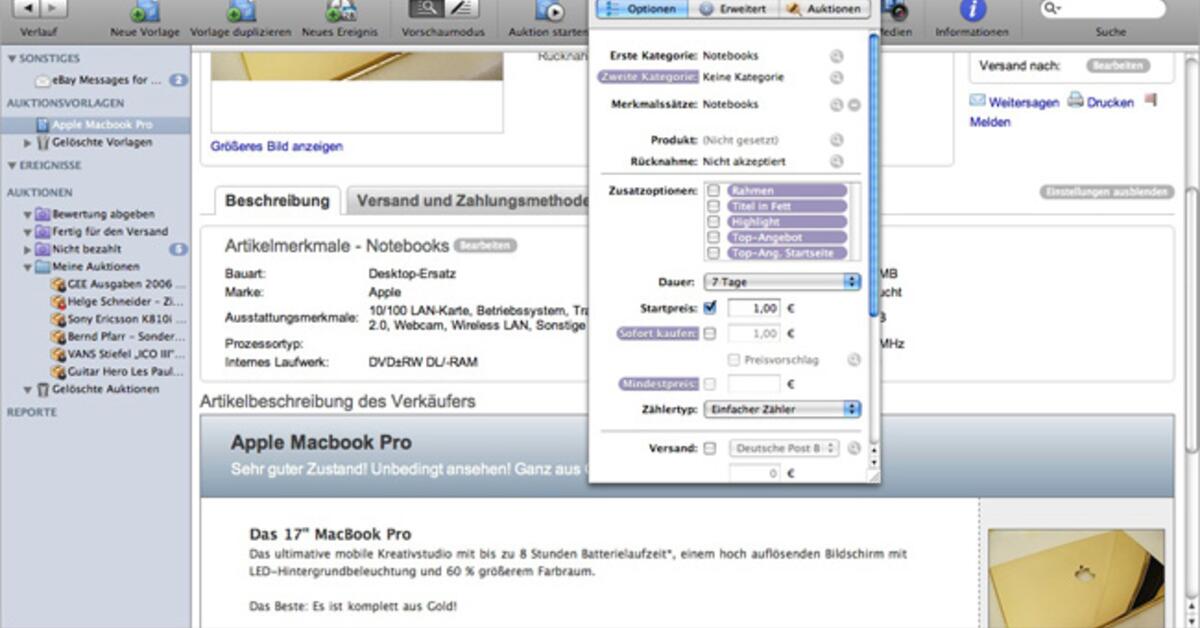Click Bearbeiten next to Artikelmerkmale
This screenshot has width=1200, height=628.
pyautogui.click(x=486, y=245)
